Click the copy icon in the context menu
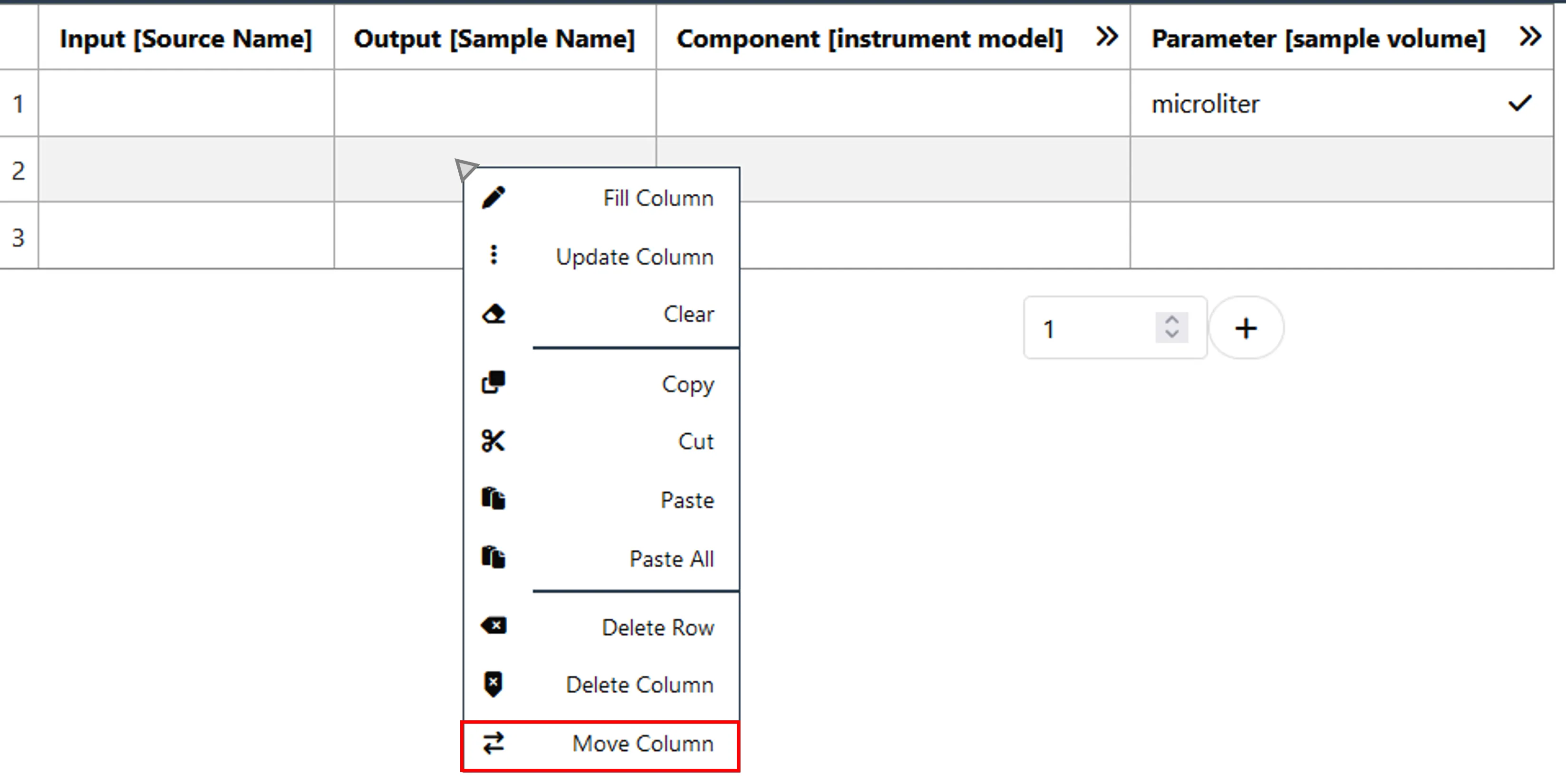The height and width of the screenshot is (784, 1566). click(x=493, y=382)
